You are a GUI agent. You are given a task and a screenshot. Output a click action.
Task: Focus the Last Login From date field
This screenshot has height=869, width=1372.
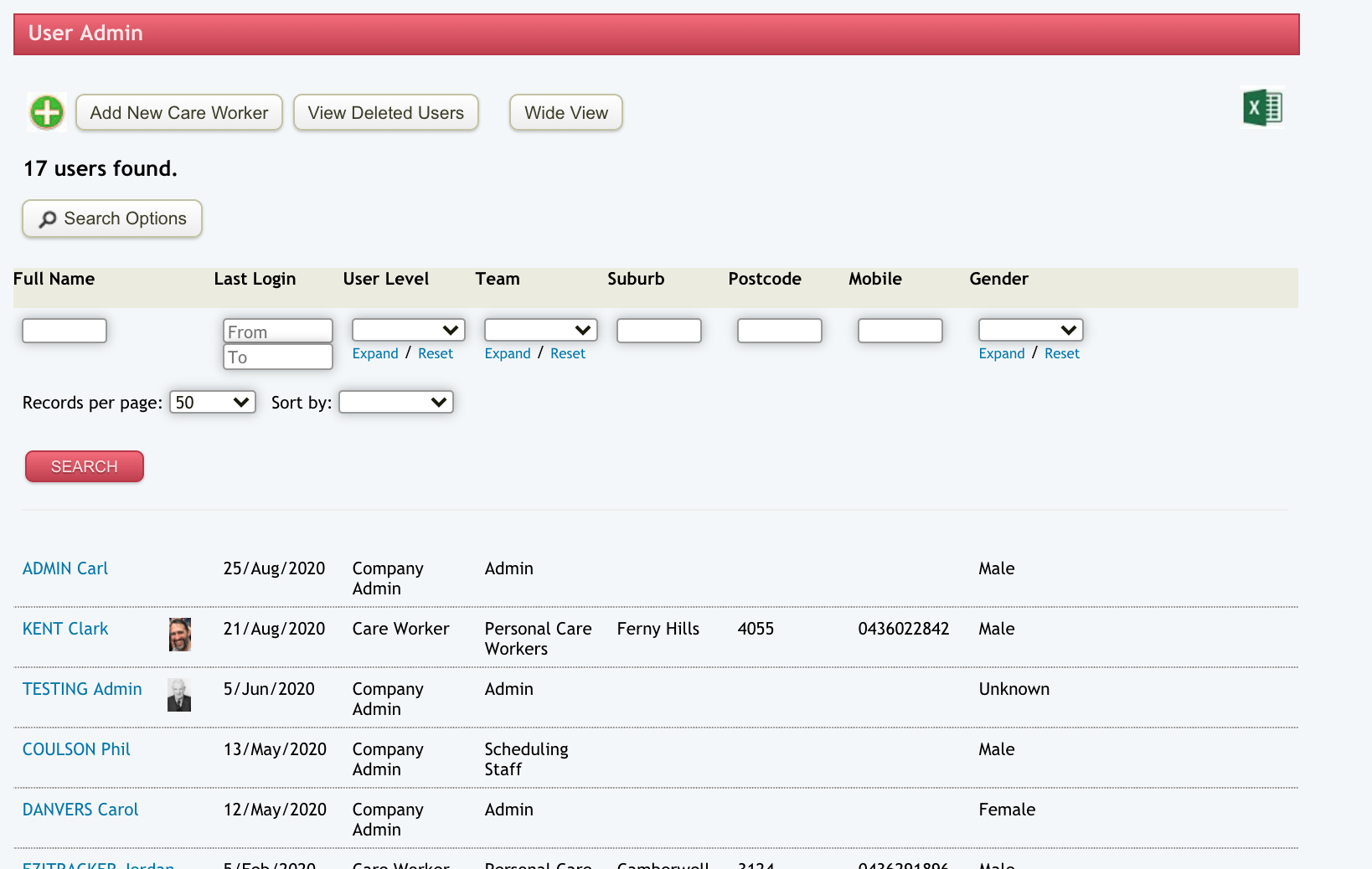(x=277, y=332)
